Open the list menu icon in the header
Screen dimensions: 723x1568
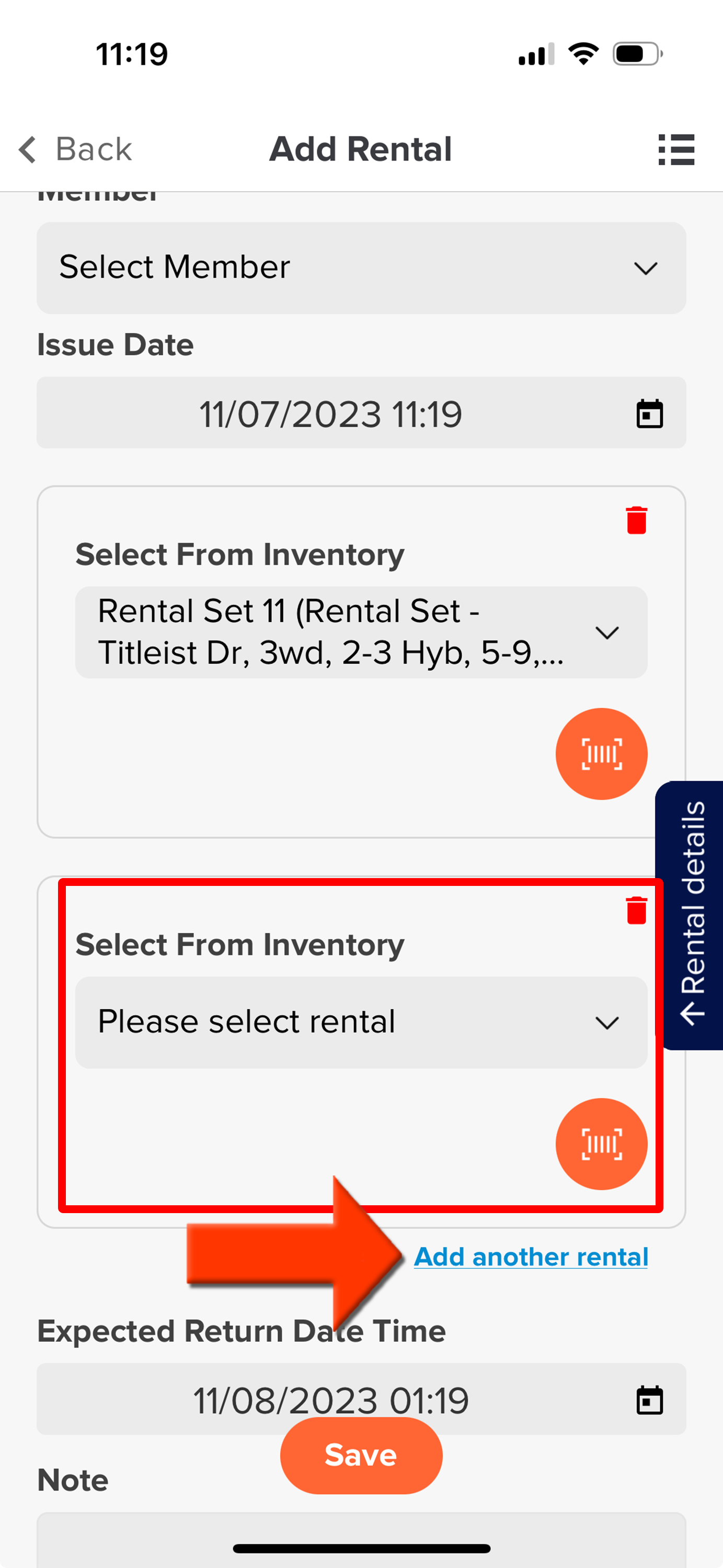676,149
